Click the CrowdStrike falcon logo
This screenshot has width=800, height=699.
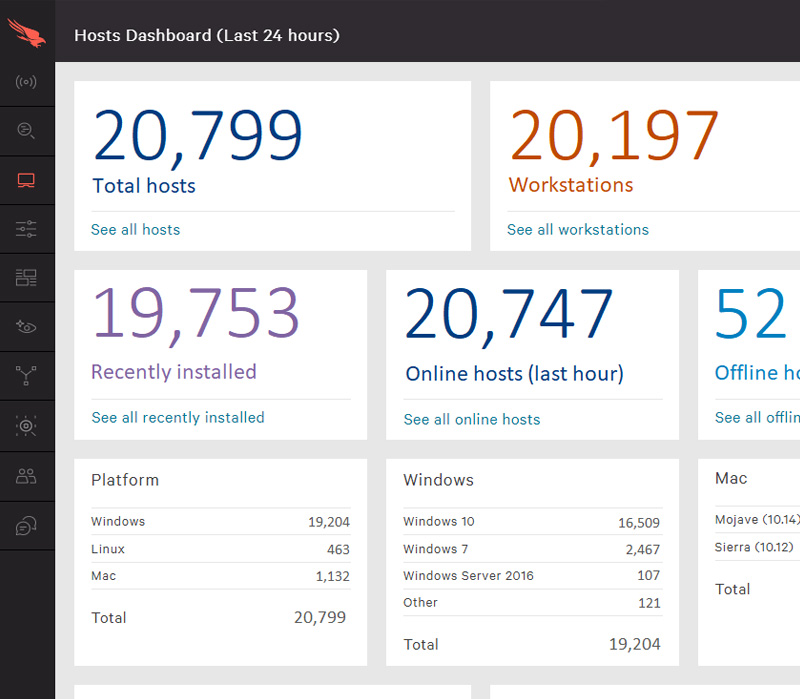(x=27, y=32)
